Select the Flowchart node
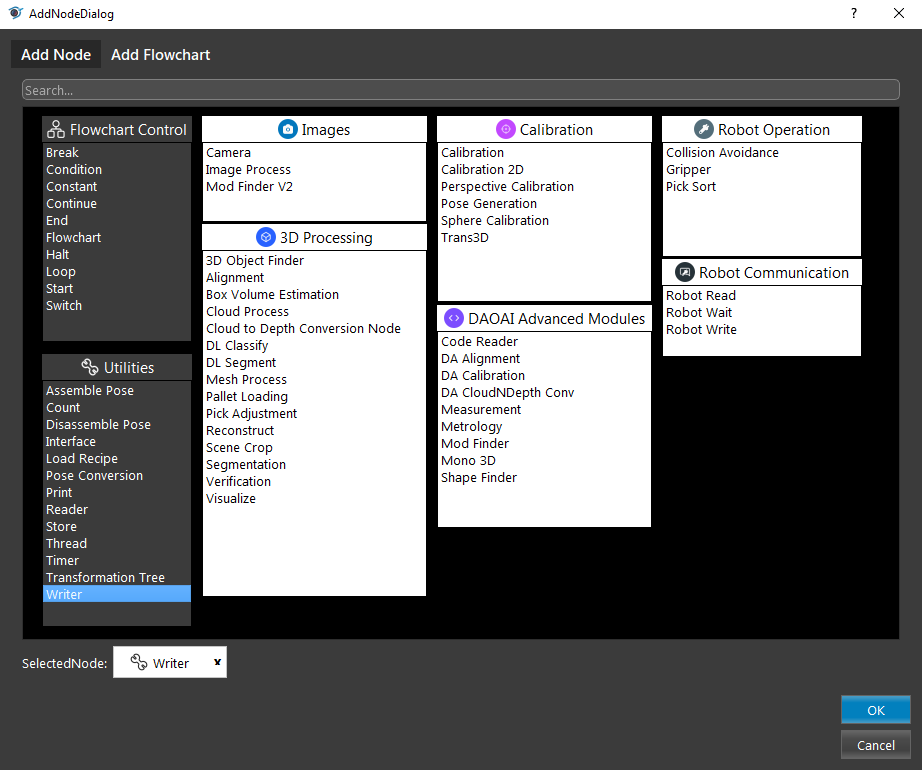 74,237
